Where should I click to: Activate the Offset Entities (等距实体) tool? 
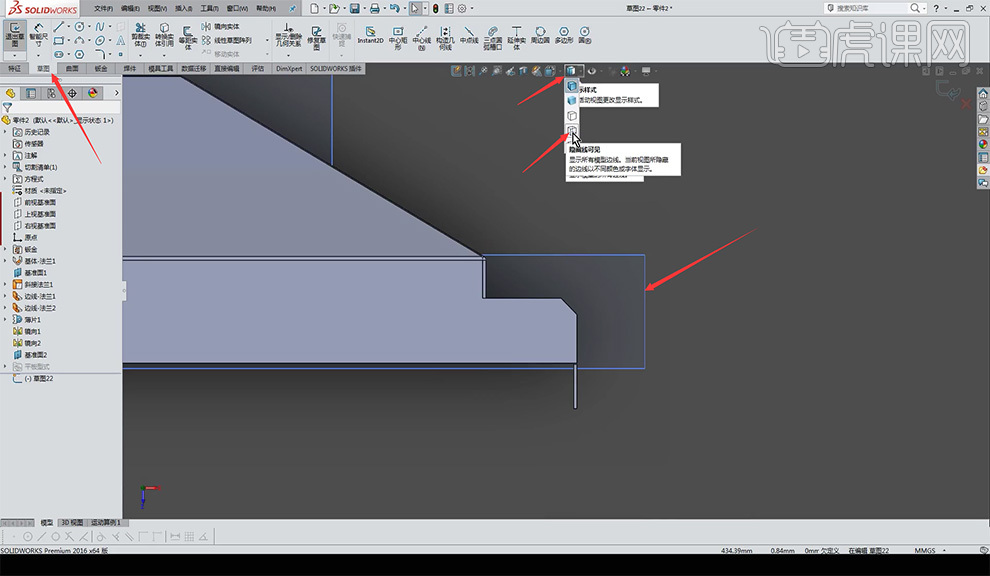click(188, 35)
